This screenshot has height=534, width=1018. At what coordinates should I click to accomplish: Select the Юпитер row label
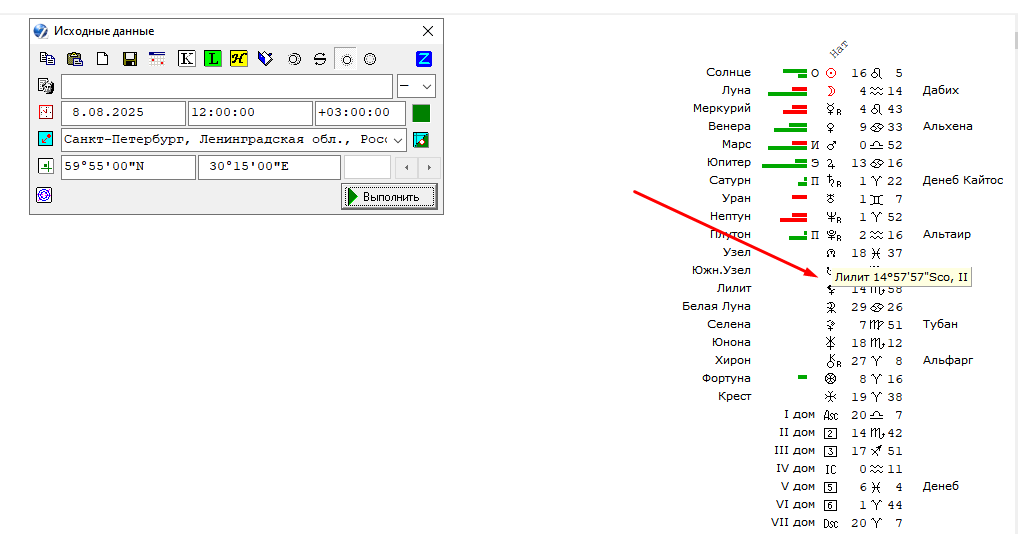[x=729, y=162]
